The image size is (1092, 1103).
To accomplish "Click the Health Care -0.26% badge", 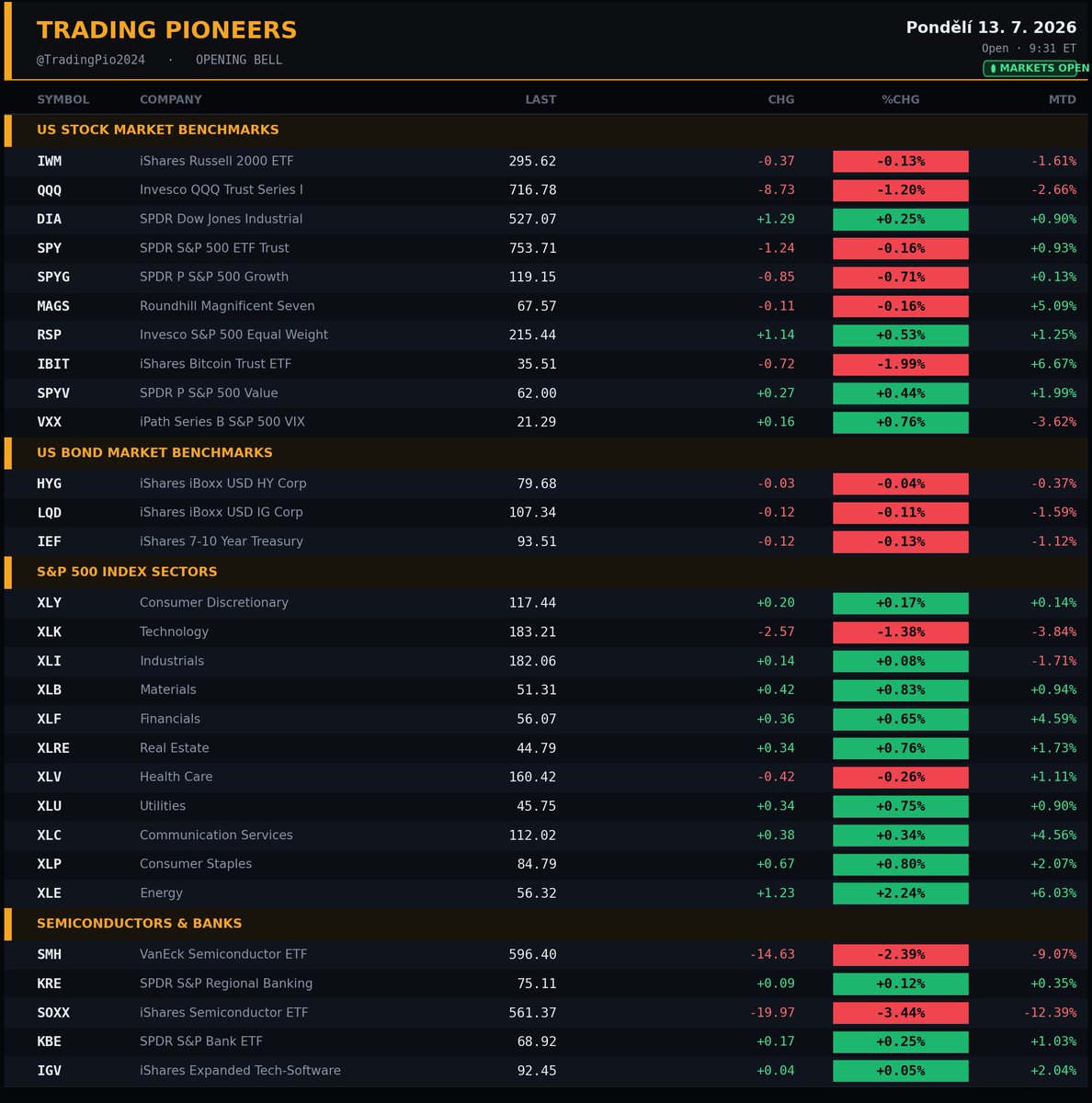I will pos(901,777).
